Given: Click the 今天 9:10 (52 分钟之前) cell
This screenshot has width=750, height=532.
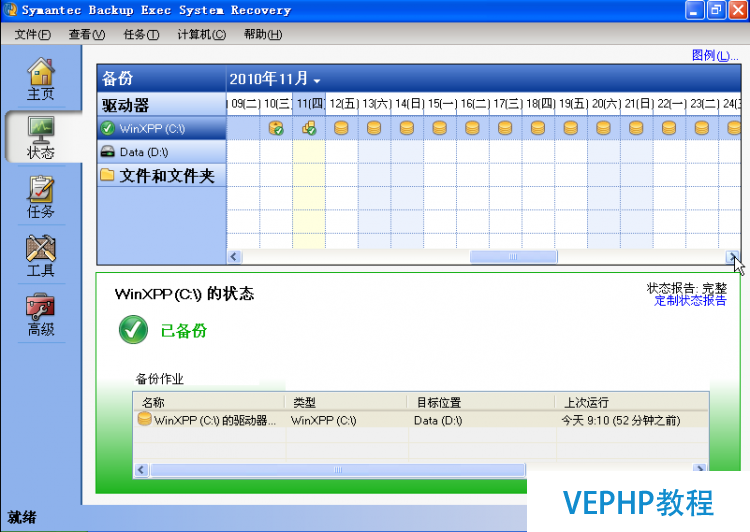Looking at the screenshot, I should pyautogui.click(x=620, y=421).
